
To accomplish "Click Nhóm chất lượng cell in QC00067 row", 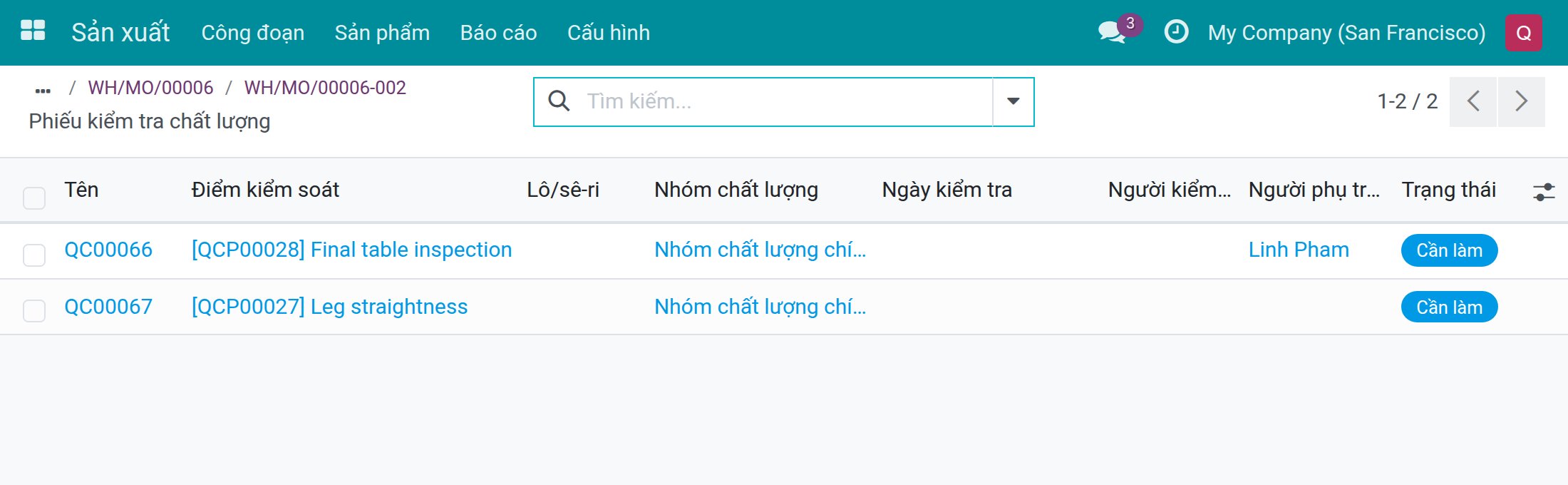I will [x=760, y=307].
